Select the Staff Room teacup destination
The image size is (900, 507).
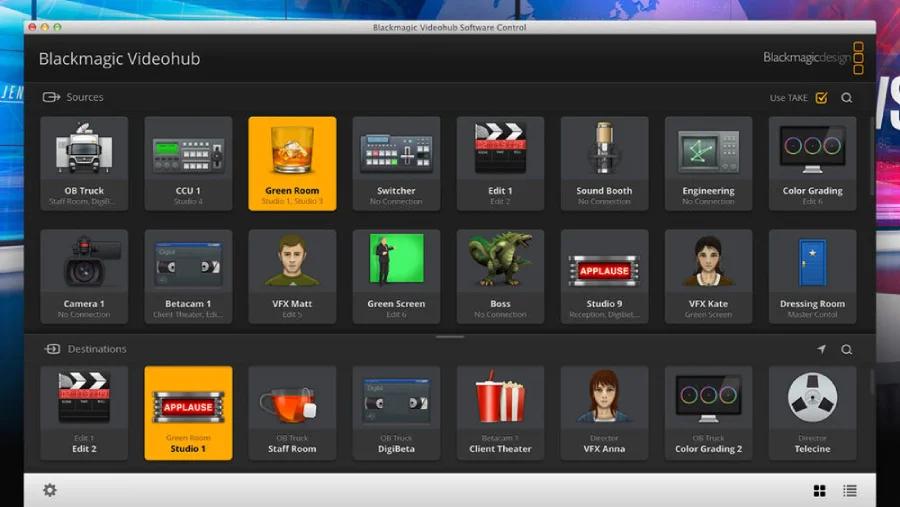click(x=292, y=412)
